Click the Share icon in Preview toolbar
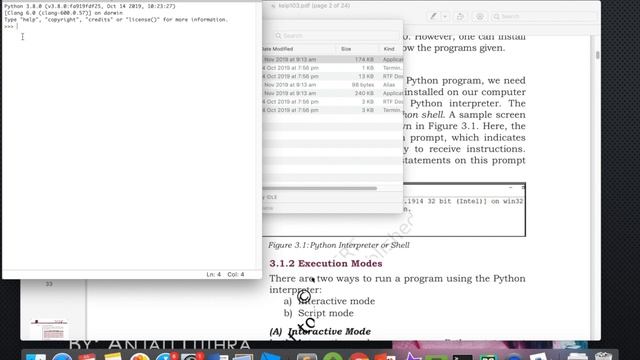Image resolution: width=640 pixels, height=360 pixels. tap(460, 16)
